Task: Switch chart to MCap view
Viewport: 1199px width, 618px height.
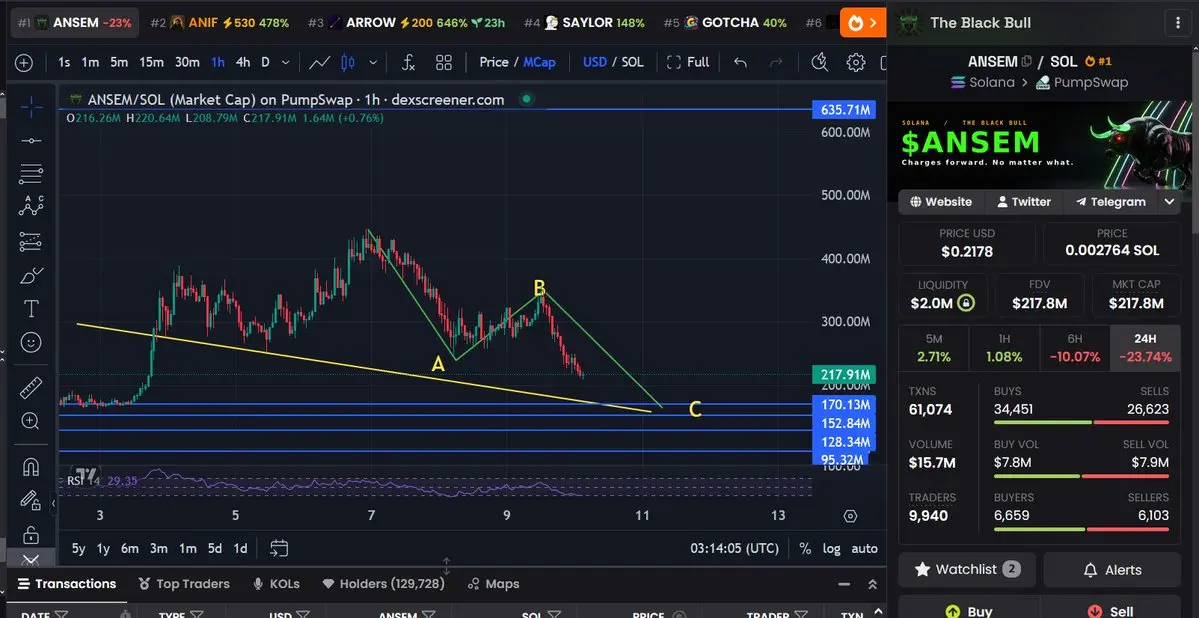Action: coord(539,62)
